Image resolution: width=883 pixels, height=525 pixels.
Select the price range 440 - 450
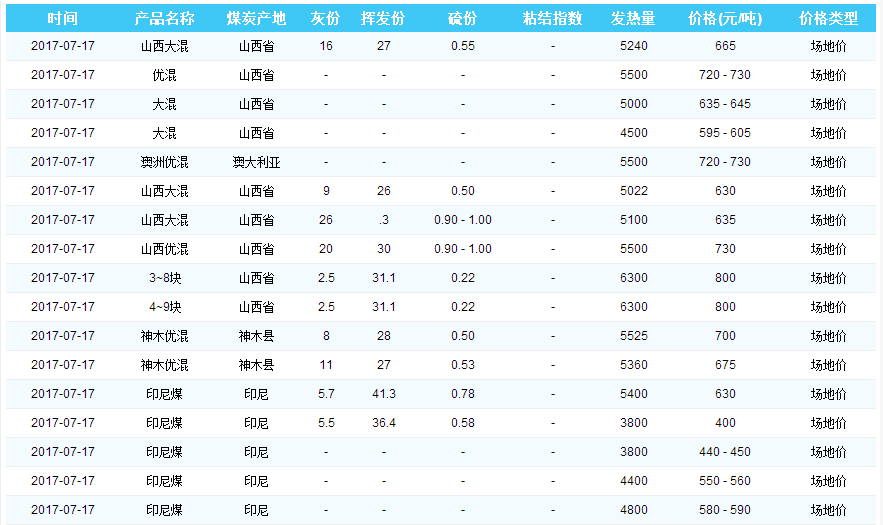click(725, 452)
